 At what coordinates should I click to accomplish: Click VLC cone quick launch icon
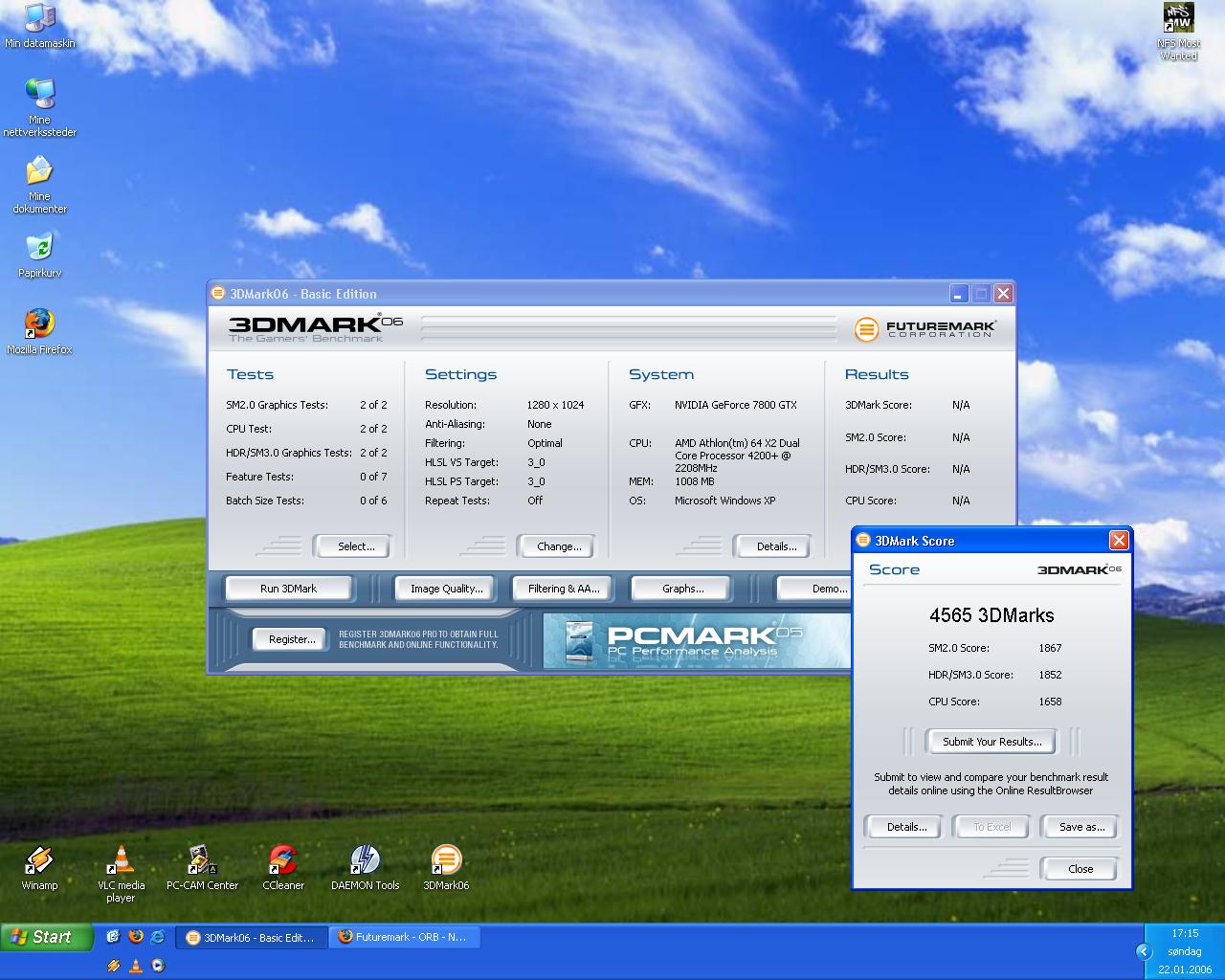pos(136,966)
